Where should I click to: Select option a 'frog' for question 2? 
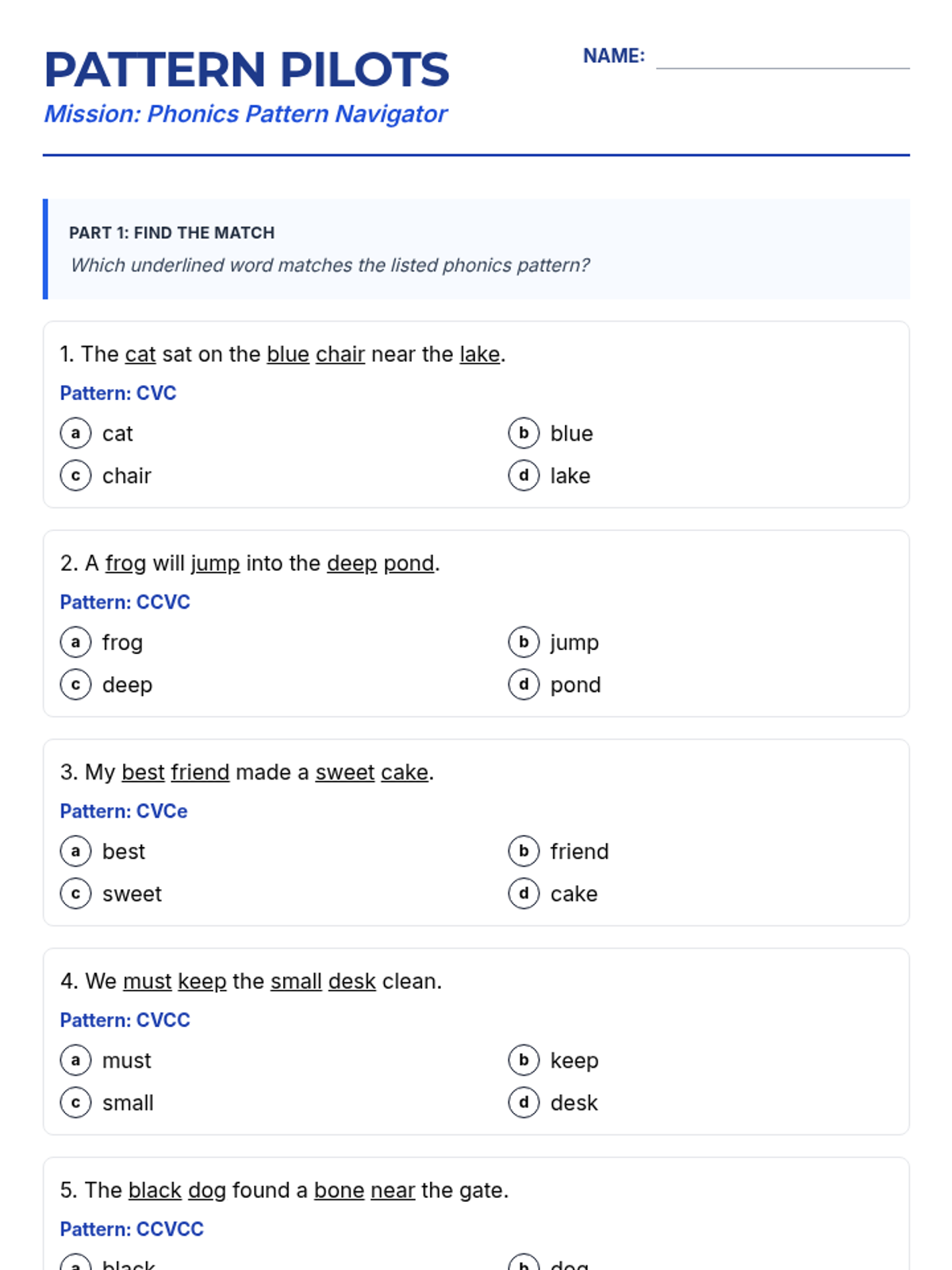pos(75,642)
